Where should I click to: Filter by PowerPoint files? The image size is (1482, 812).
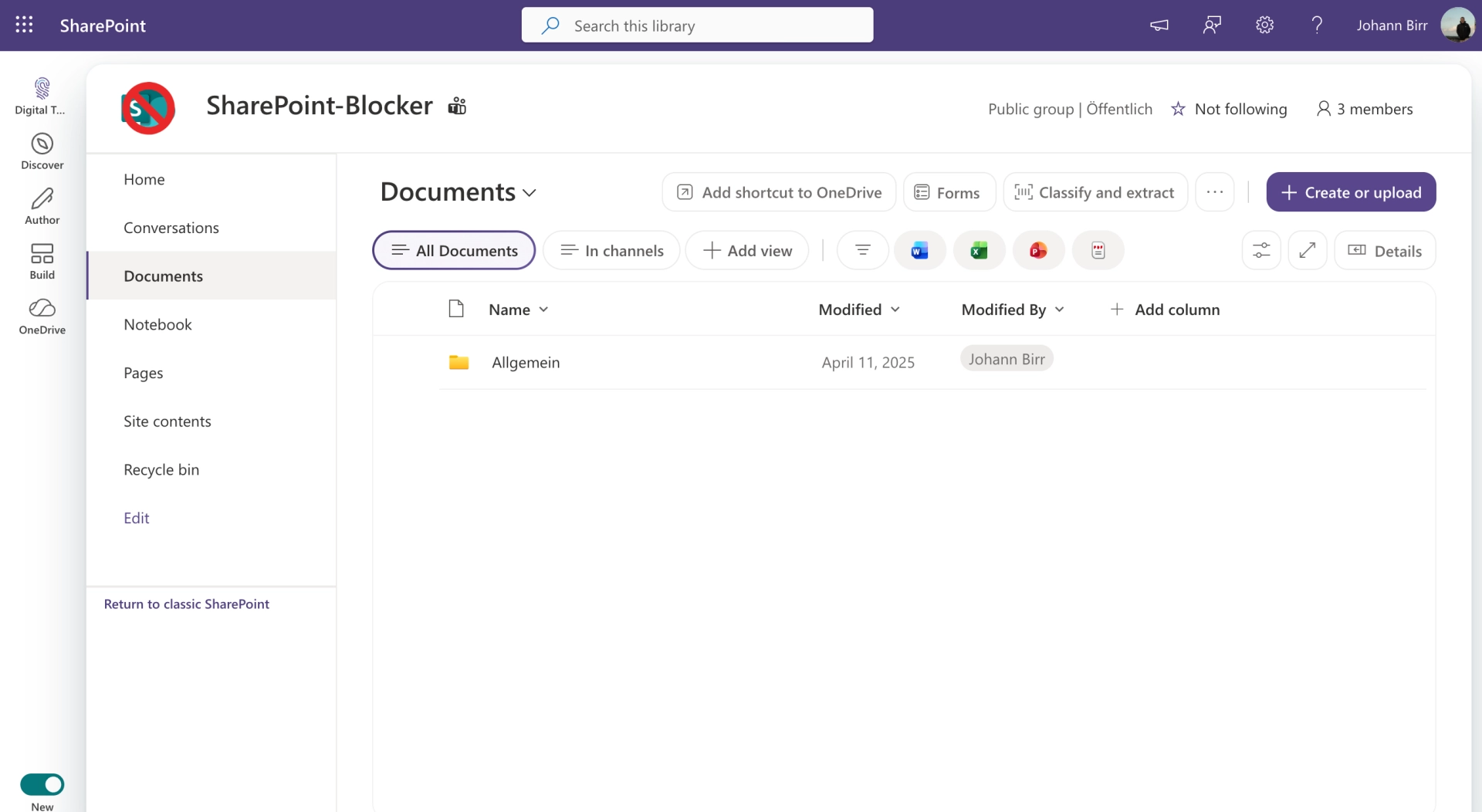[x=1038, y=250]
